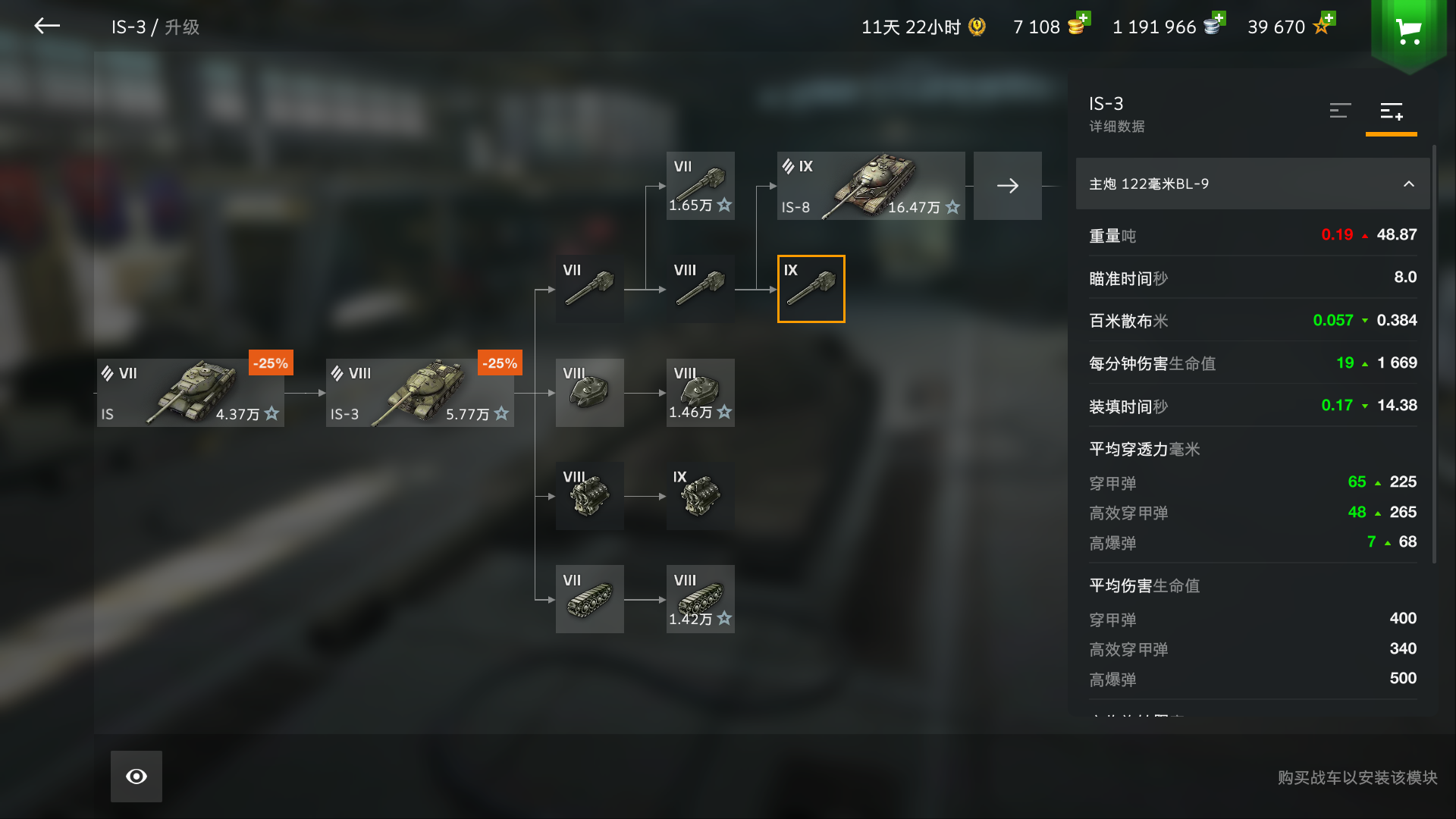Open the IS tier VII tank tile
This screenshot has height=819, width=1456.
(x=190, y=393)
